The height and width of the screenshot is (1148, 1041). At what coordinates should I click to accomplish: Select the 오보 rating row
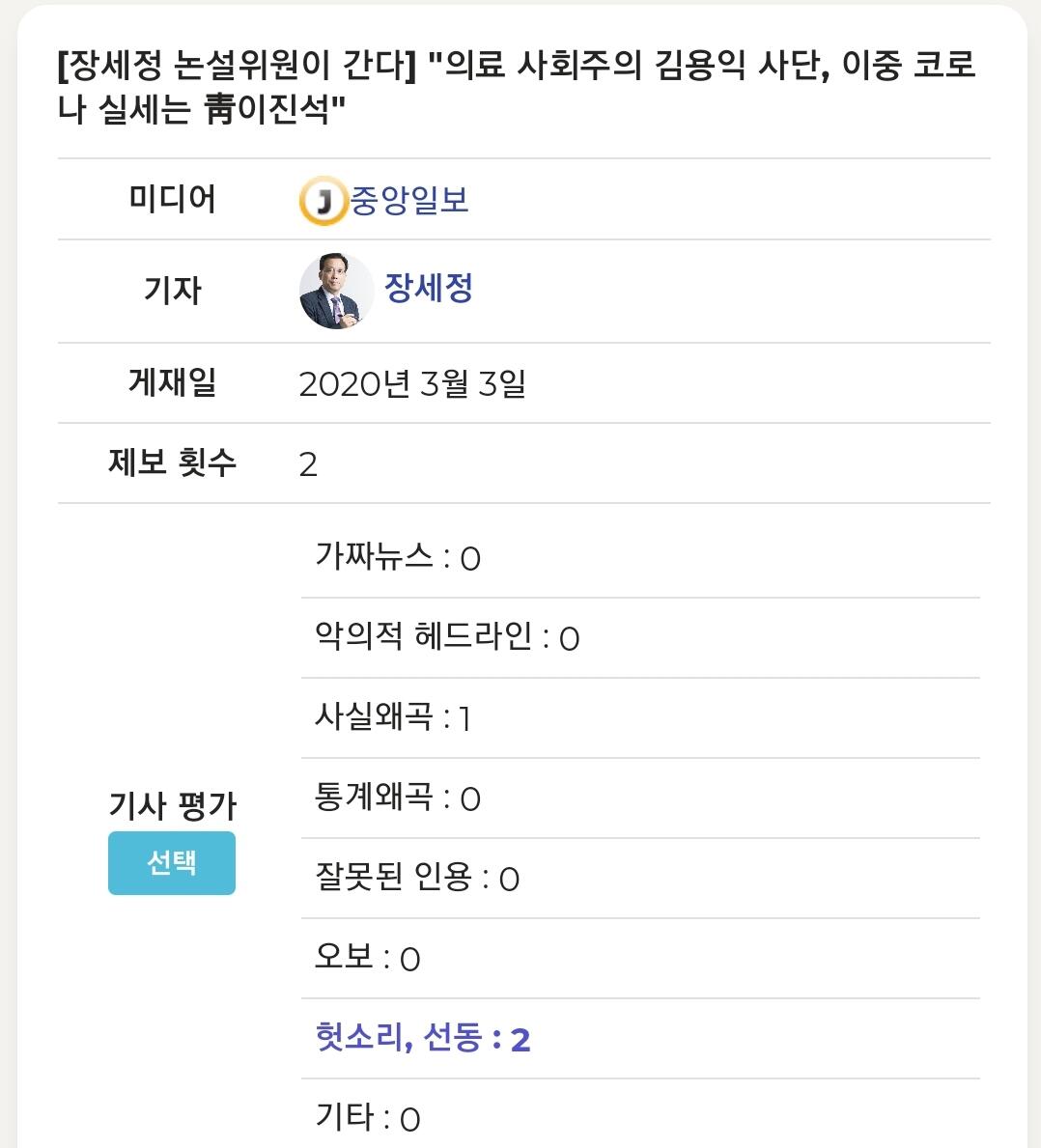point(640,959)
